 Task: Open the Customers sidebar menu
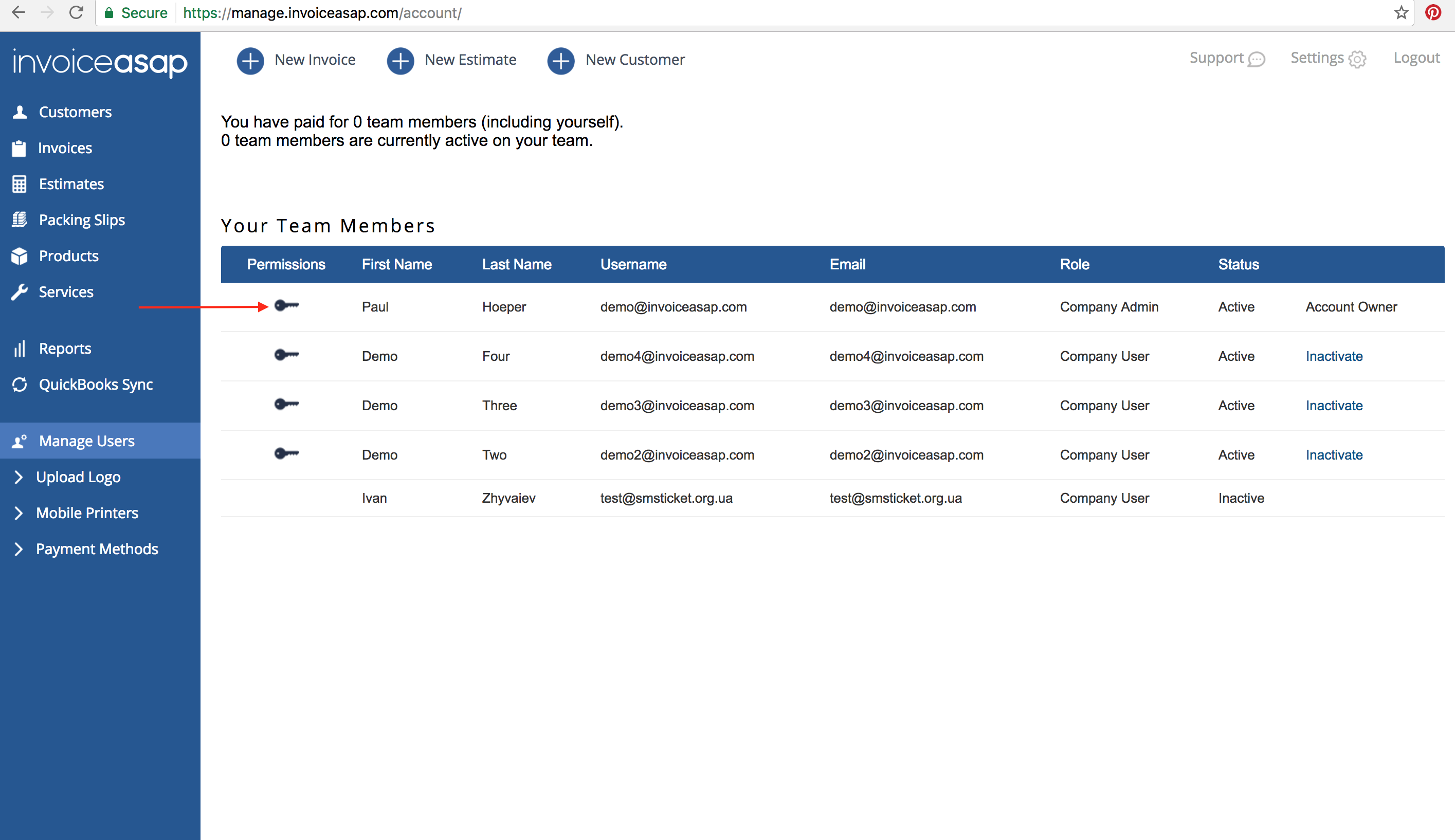pos(75,112)
